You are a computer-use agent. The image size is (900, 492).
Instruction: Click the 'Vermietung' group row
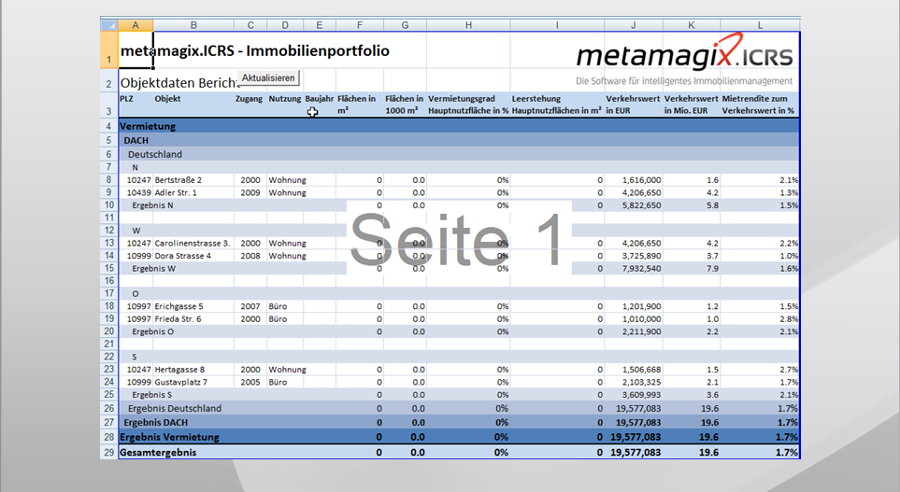point(459,126)
